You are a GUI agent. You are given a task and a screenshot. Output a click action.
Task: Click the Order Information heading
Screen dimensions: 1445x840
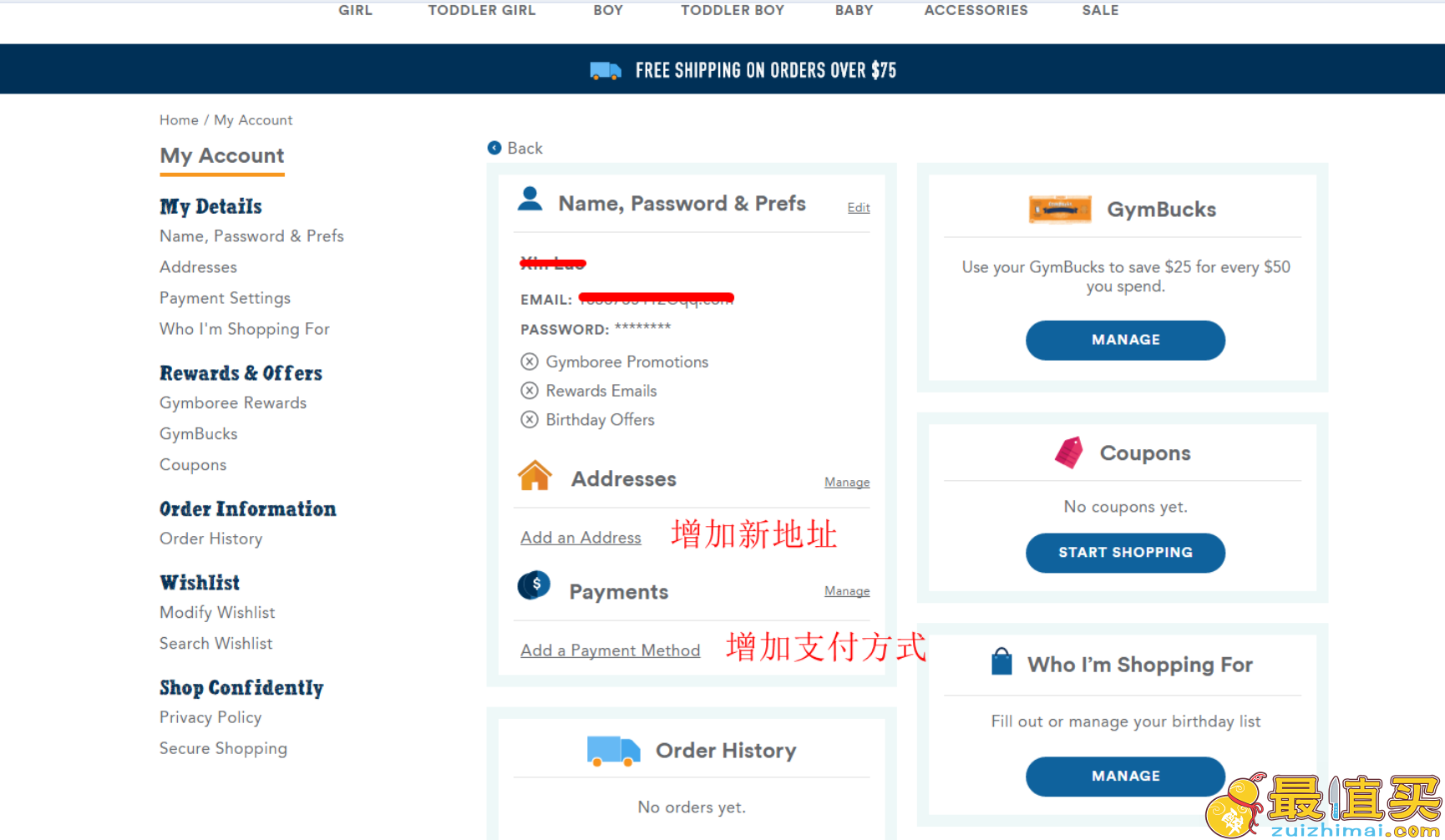247,509
